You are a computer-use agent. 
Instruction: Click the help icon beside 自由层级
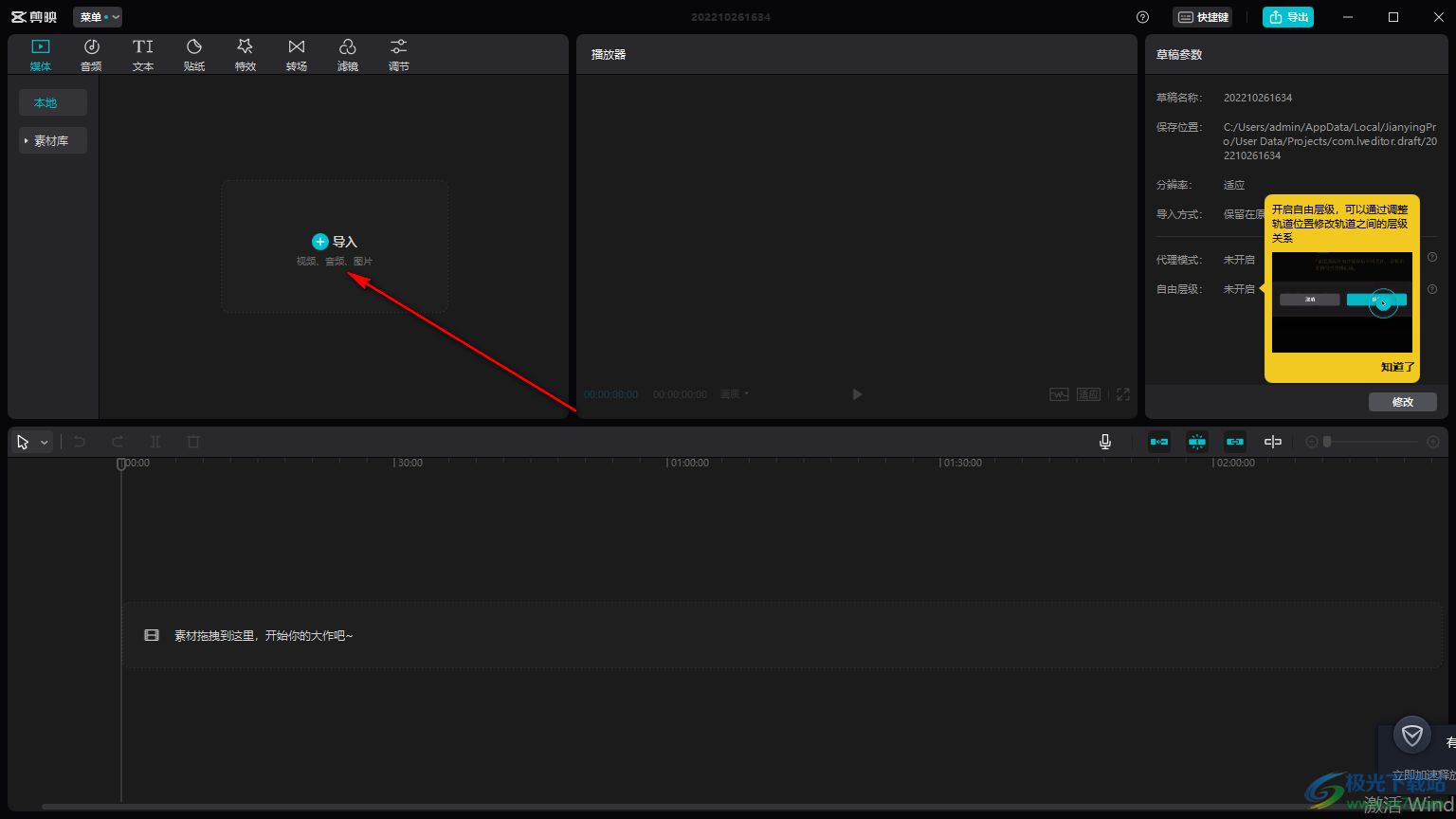pyautogui.click(x=1432, y=289)
